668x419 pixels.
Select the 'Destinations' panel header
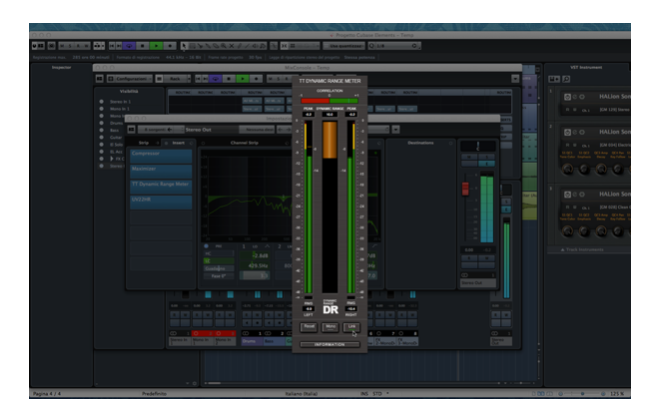pyautogui.click(x=420, y=143)
